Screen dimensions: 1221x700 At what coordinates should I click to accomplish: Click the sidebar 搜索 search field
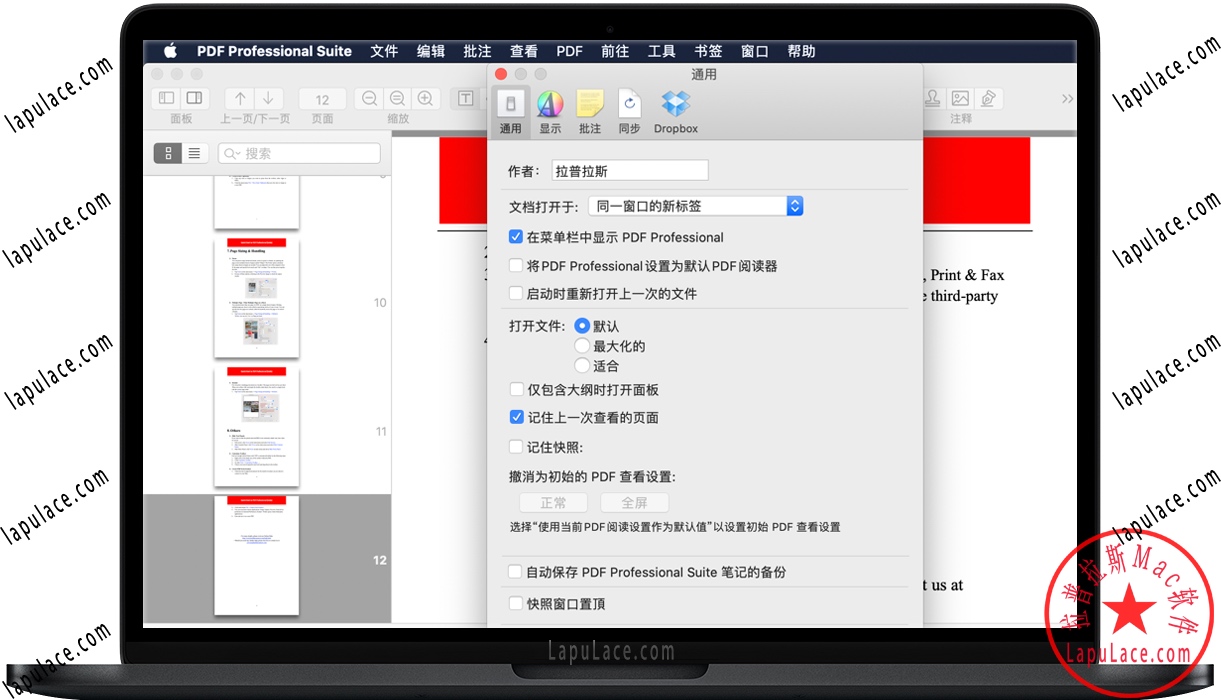tap(299, 153)
